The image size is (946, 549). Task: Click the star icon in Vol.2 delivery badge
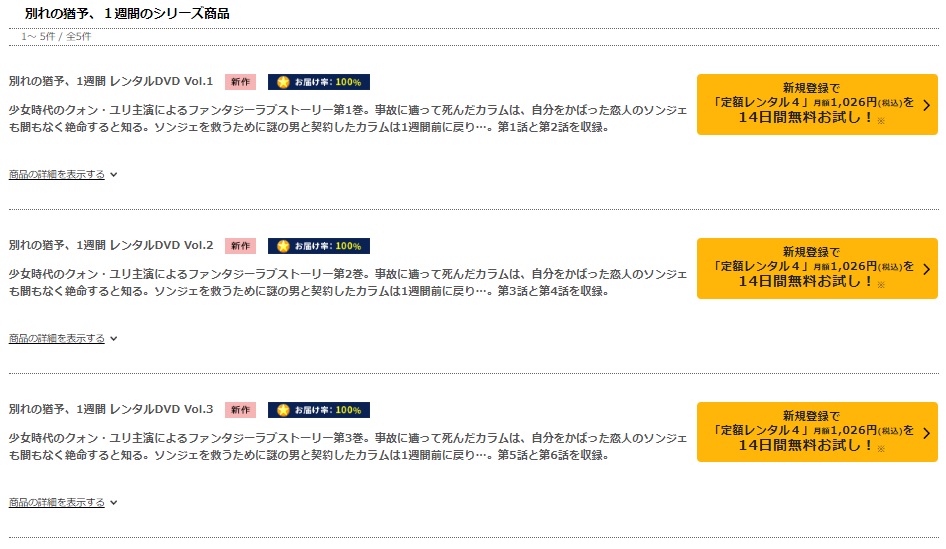[283, 246]
